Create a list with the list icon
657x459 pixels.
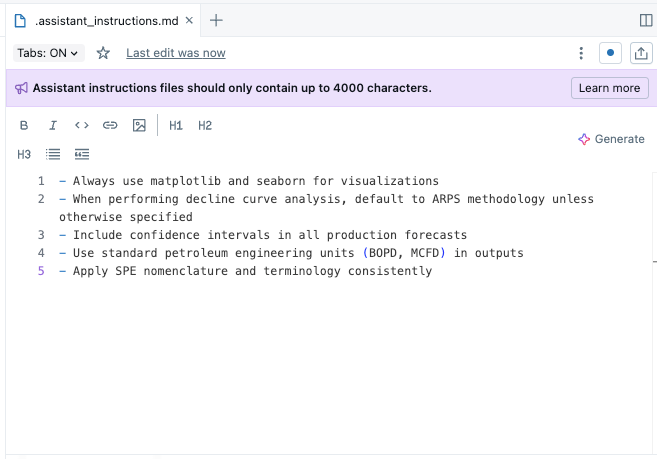53,154
